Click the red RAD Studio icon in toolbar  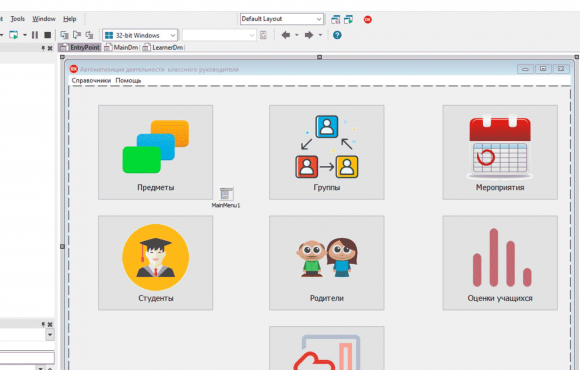click(368, 19)
